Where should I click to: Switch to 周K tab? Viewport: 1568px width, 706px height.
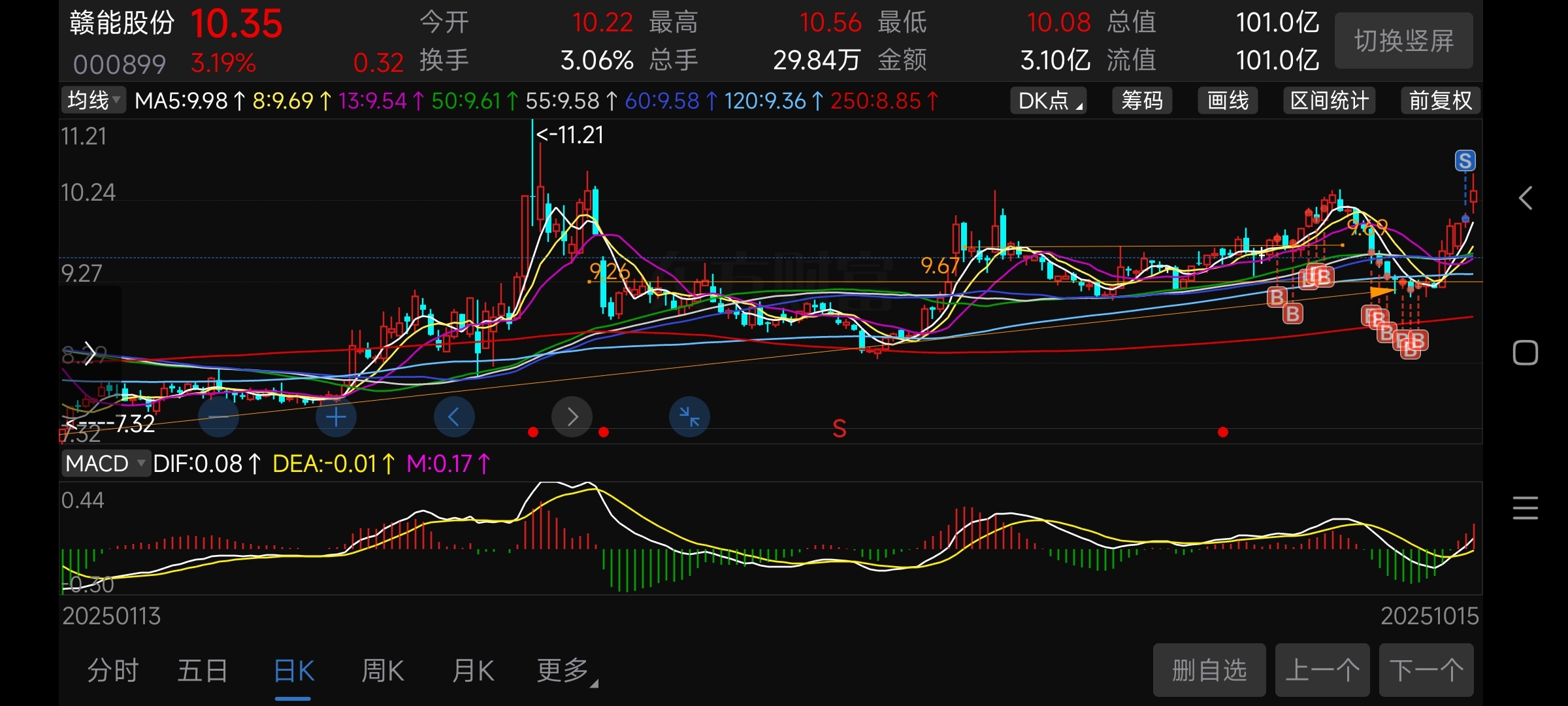point(383,671)
